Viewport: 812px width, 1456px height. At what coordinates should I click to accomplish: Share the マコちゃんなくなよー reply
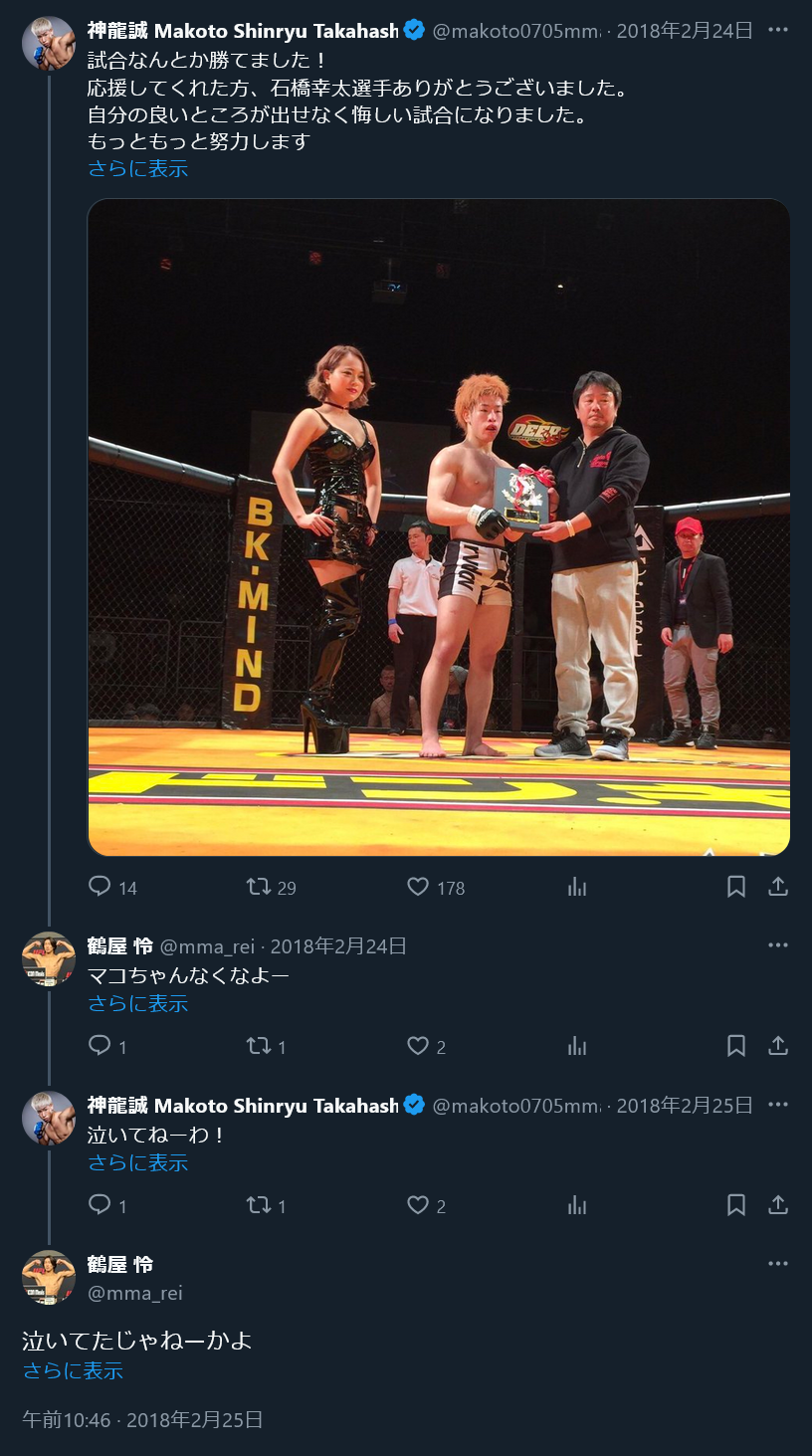point(778,1046)
